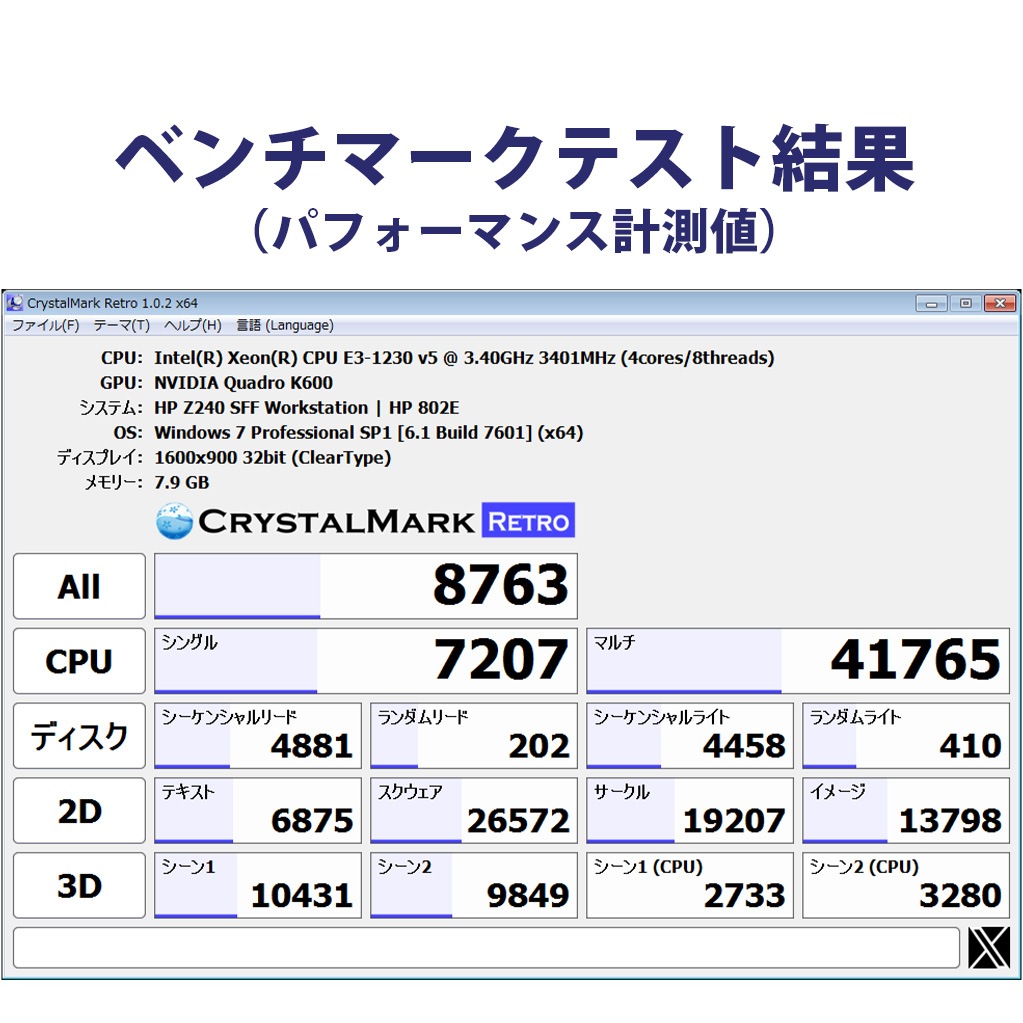Run the CPU benchmark button
Screen dimensions: 1023x1023
pyautogui.click(x=79, y=661)
